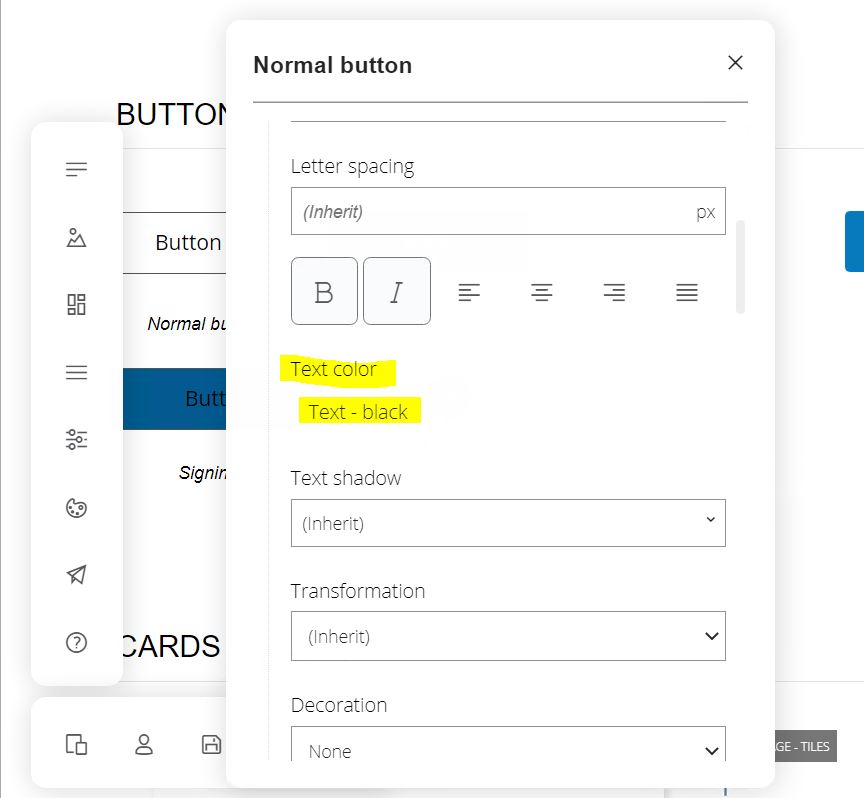Click the blue button at right edge

(x=855, y=241)
